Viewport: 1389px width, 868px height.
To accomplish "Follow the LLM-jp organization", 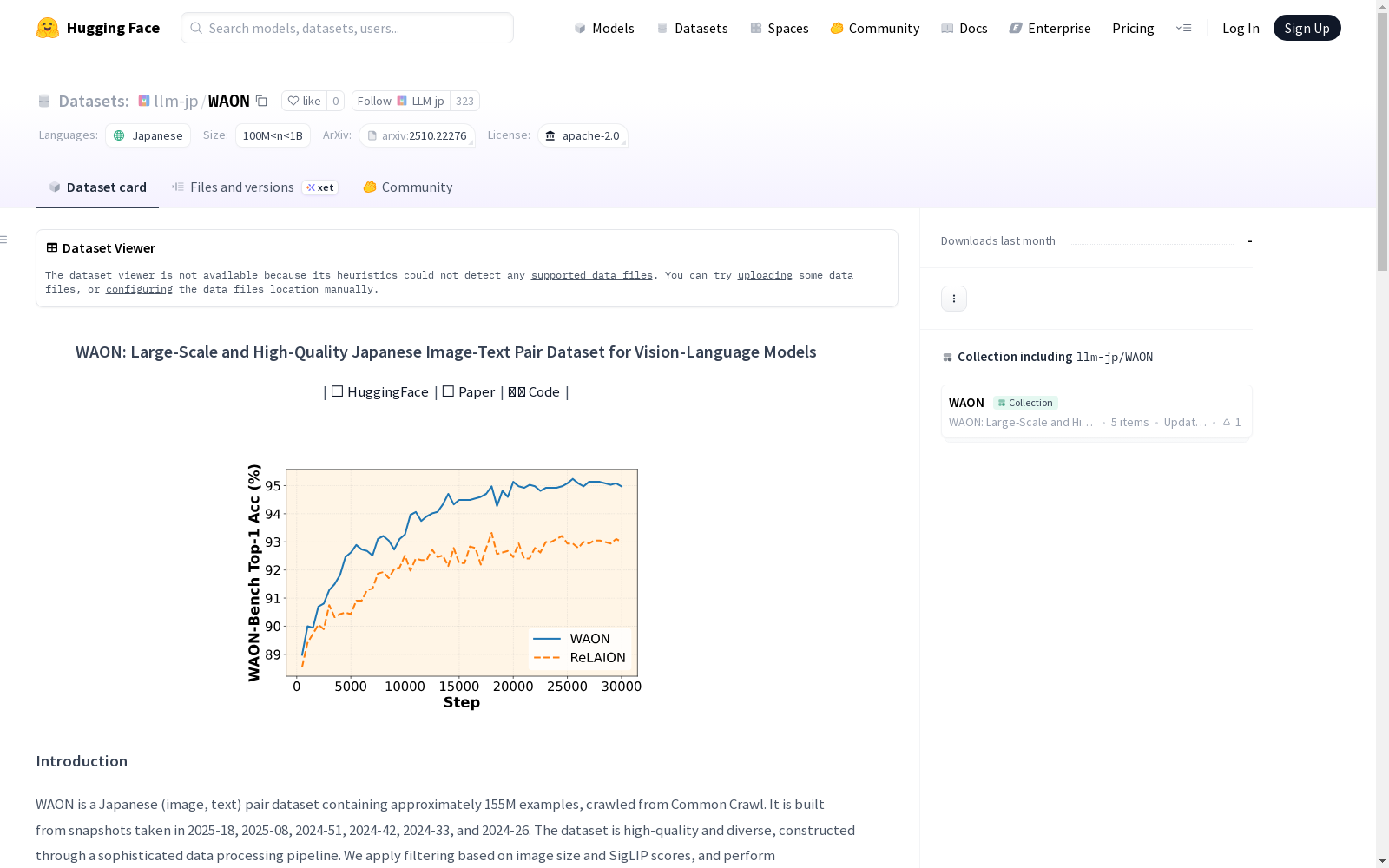I will [x=401, y=101].
